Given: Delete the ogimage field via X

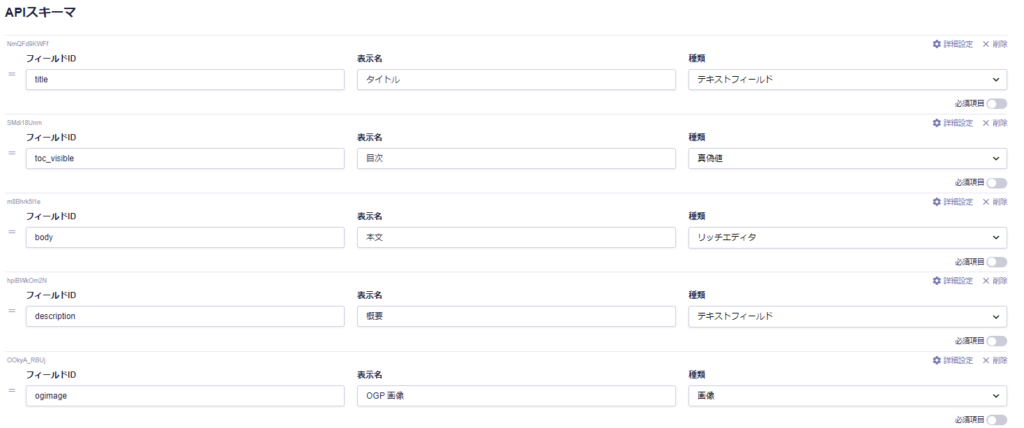Looking at the screenshot, I should click(994, 360).
